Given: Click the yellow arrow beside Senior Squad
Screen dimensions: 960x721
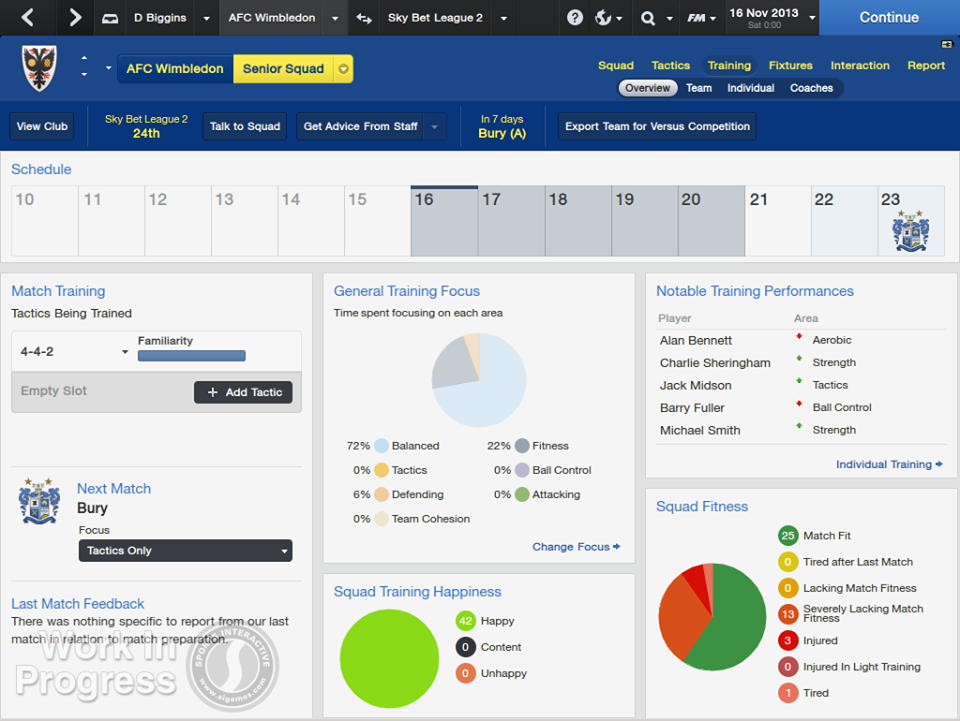Looking at the screenshot, I should (x=343, y=69).
